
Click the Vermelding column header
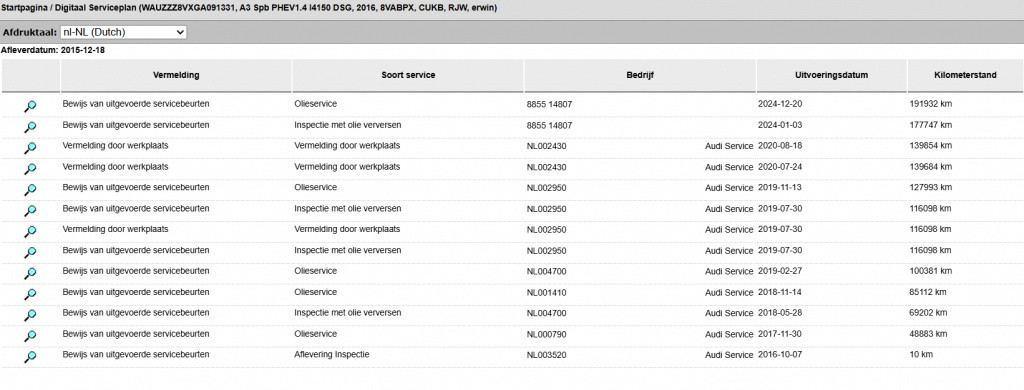(176, 75)
